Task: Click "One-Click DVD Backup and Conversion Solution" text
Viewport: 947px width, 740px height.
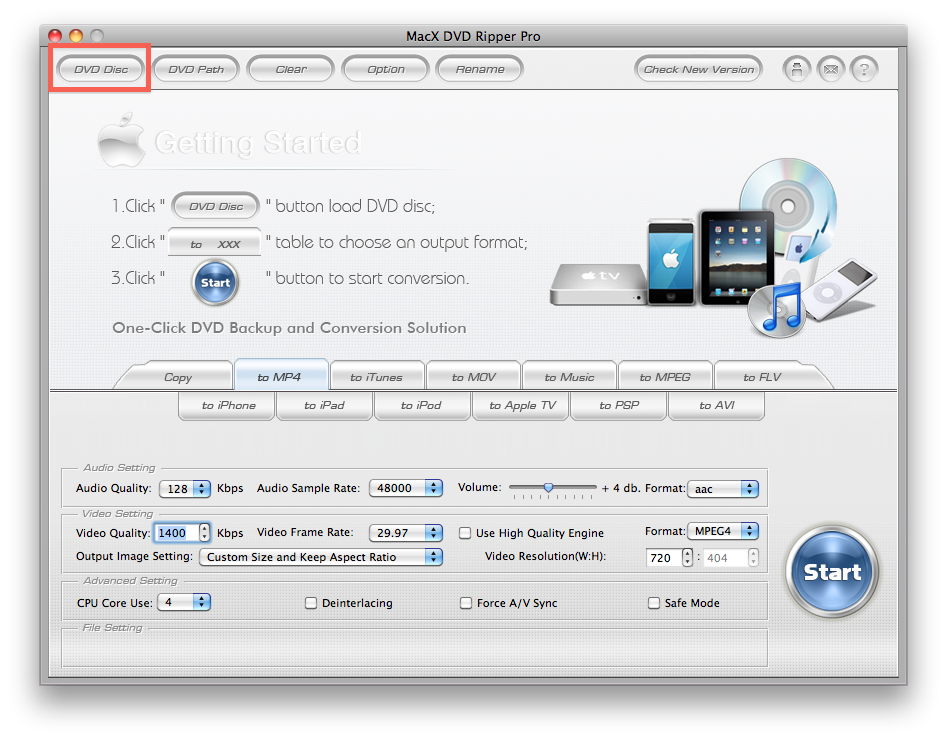Action: pos(289,327)
